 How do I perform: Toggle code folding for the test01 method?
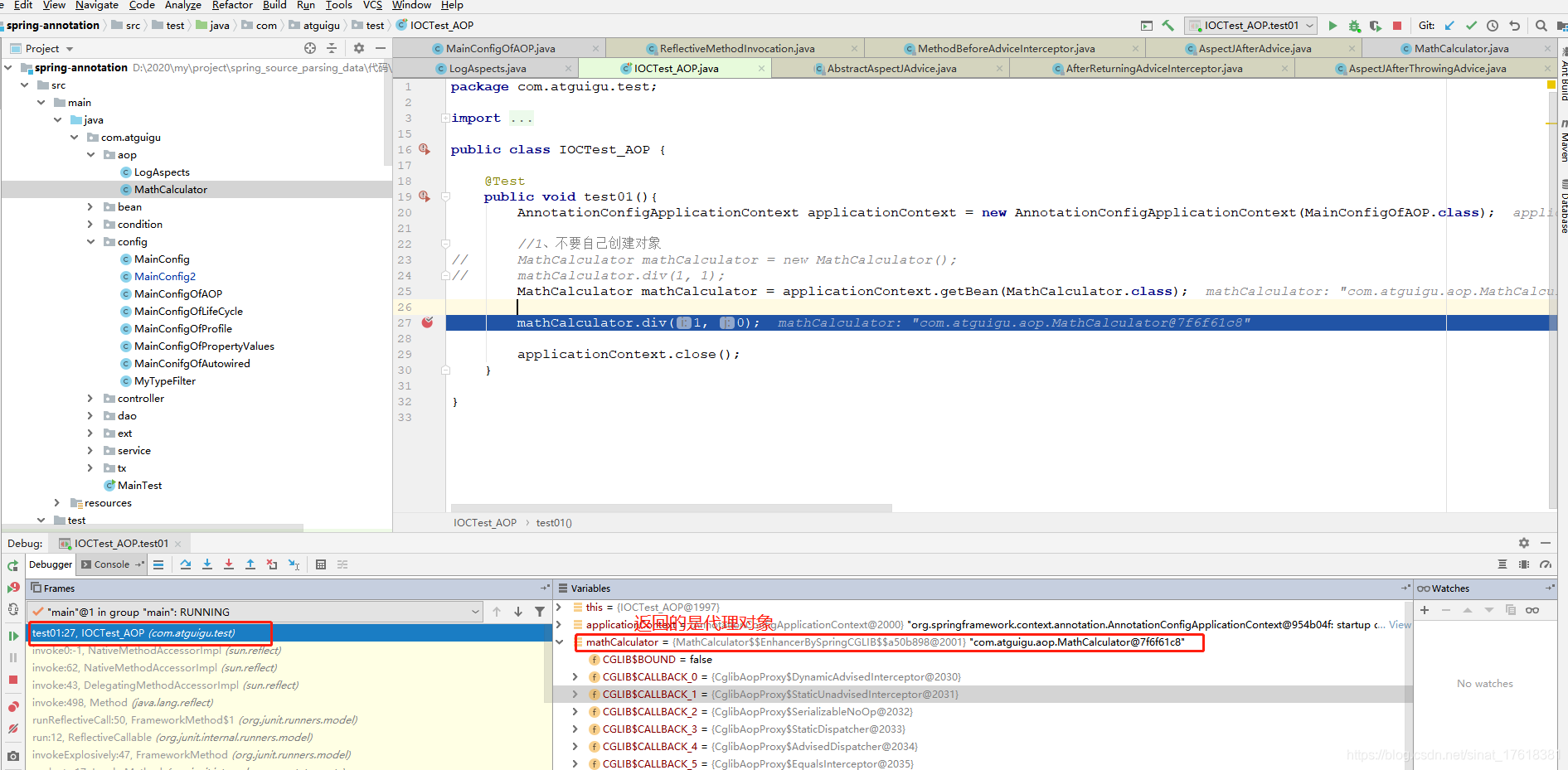tap(445, 197)
